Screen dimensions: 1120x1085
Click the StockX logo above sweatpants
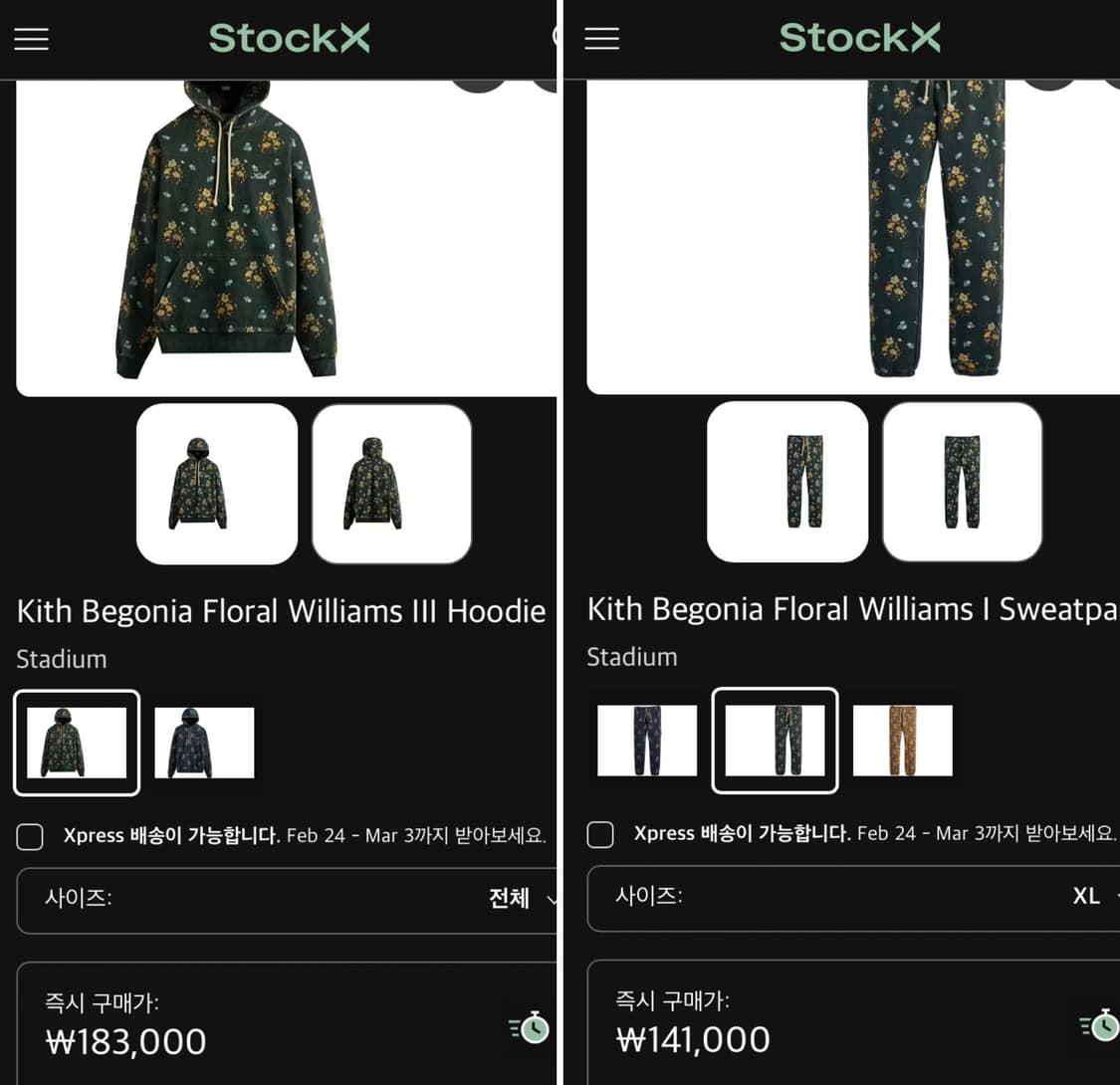click(x=859, y=38)
